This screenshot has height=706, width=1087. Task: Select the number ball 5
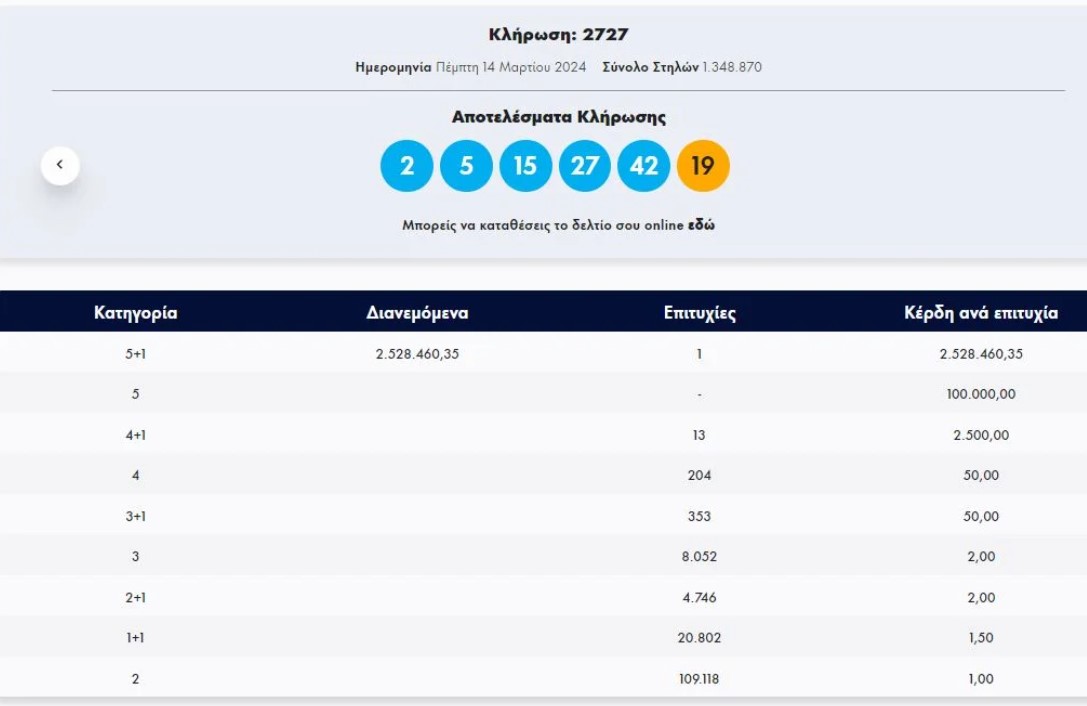pos(465,167)
